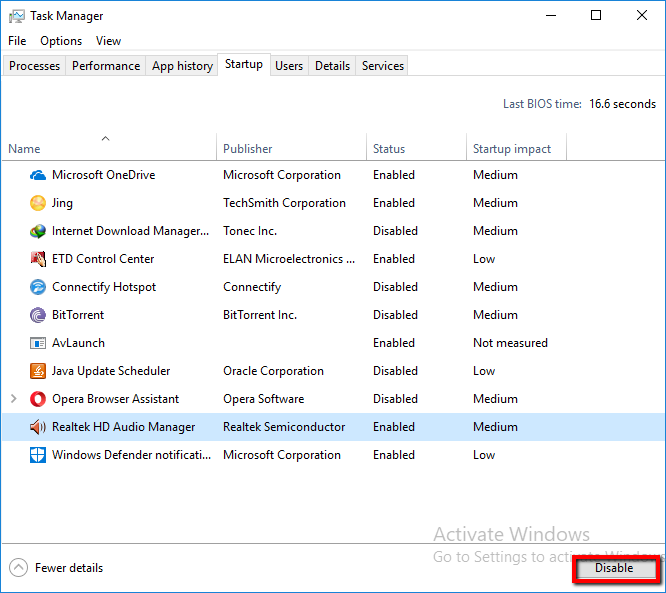
Task: Select the Microsoft OneDrive row name
Action: pos(104,175)
